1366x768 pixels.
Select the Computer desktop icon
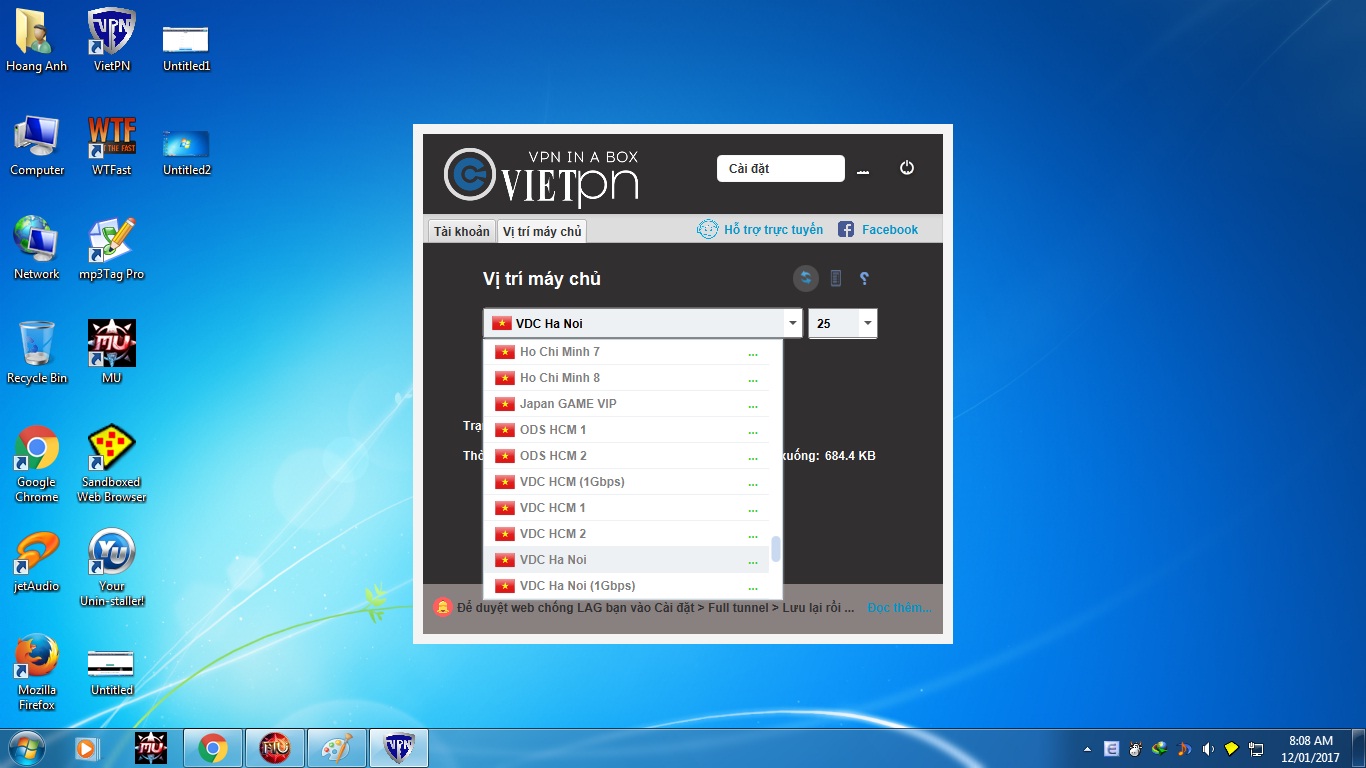[37, 146]
